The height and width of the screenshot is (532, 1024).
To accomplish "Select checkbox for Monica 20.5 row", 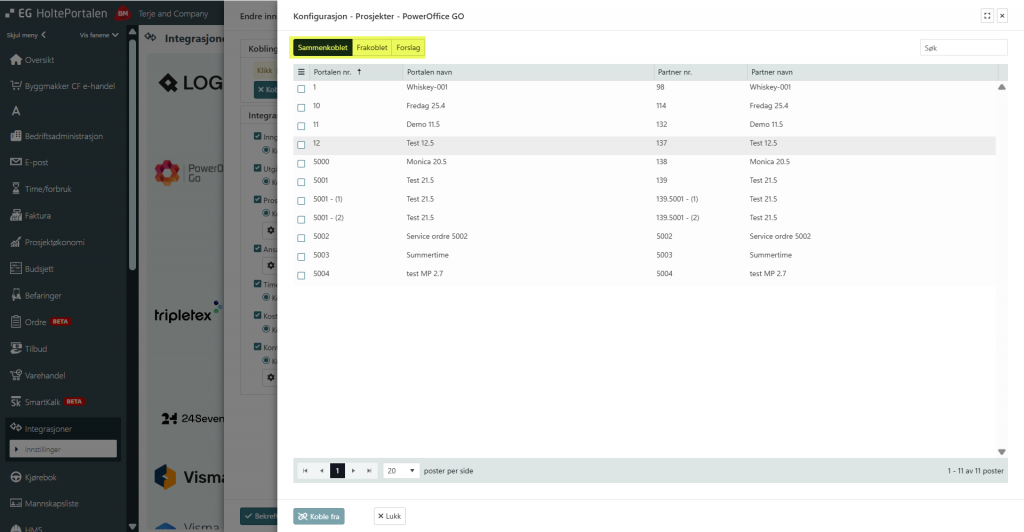I will click(x=301, y=162).
